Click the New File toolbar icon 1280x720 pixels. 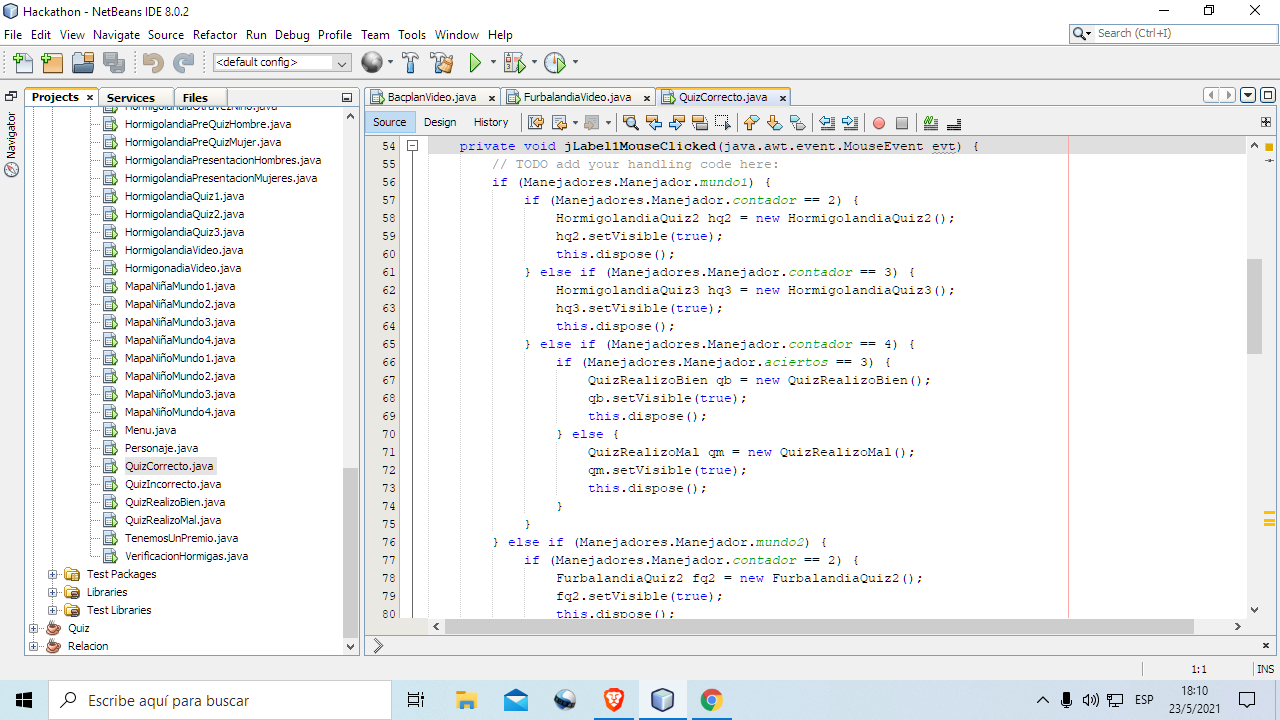tap(22, 63)
